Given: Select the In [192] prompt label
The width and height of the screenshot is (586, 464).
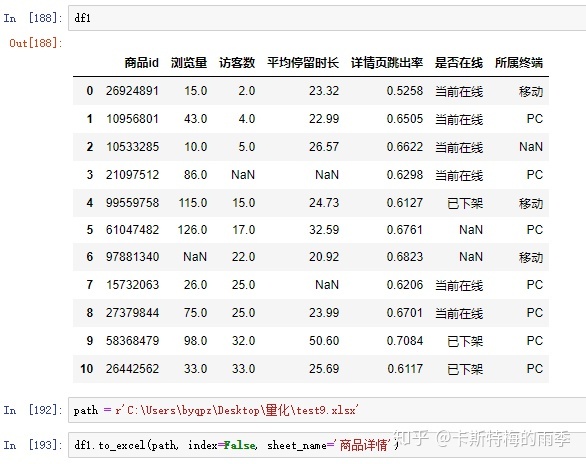Looking at the screenshot, I should [33, 410].
